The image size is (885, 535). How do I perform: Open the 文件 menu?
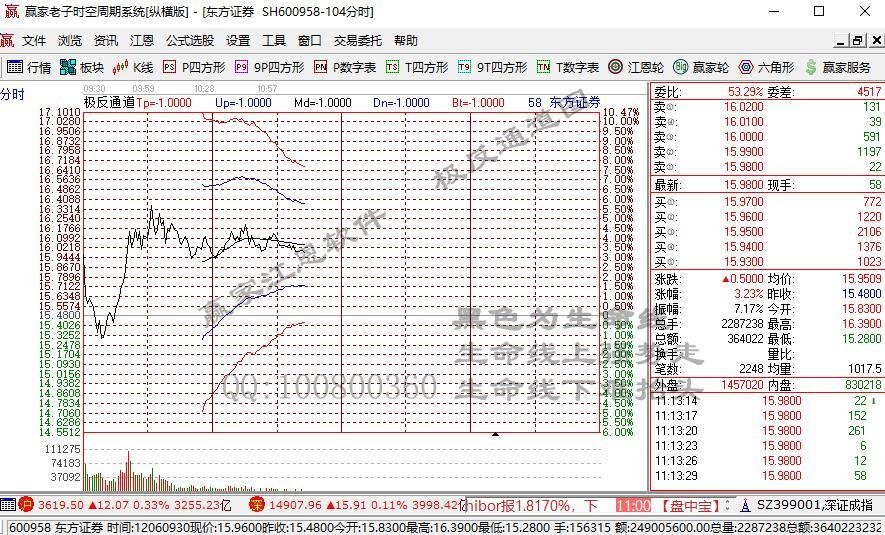[x=34, y=41]
